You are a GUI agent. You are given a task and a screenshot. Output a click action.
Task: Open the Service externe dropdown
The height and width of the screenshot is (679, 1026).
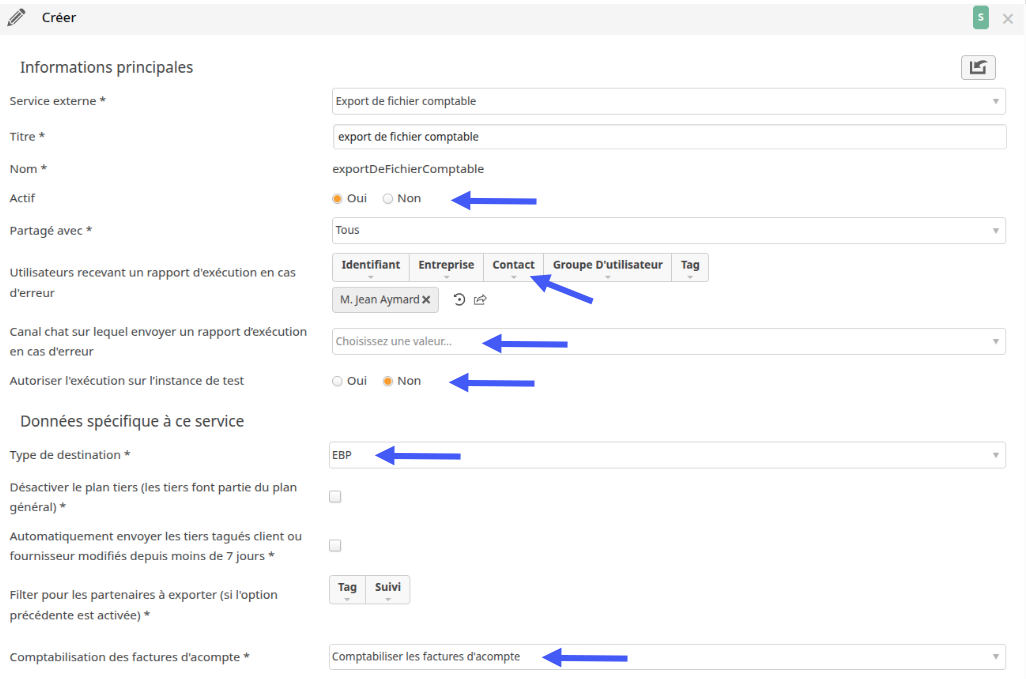pos(668,101)
